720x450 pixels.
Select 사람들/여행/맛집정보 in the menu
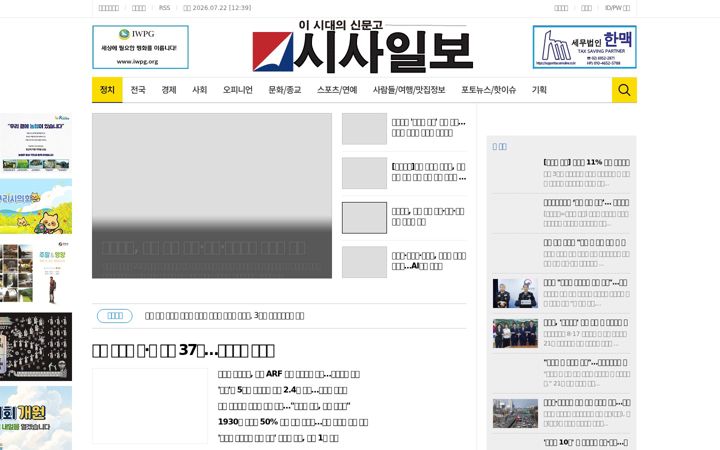409,90
